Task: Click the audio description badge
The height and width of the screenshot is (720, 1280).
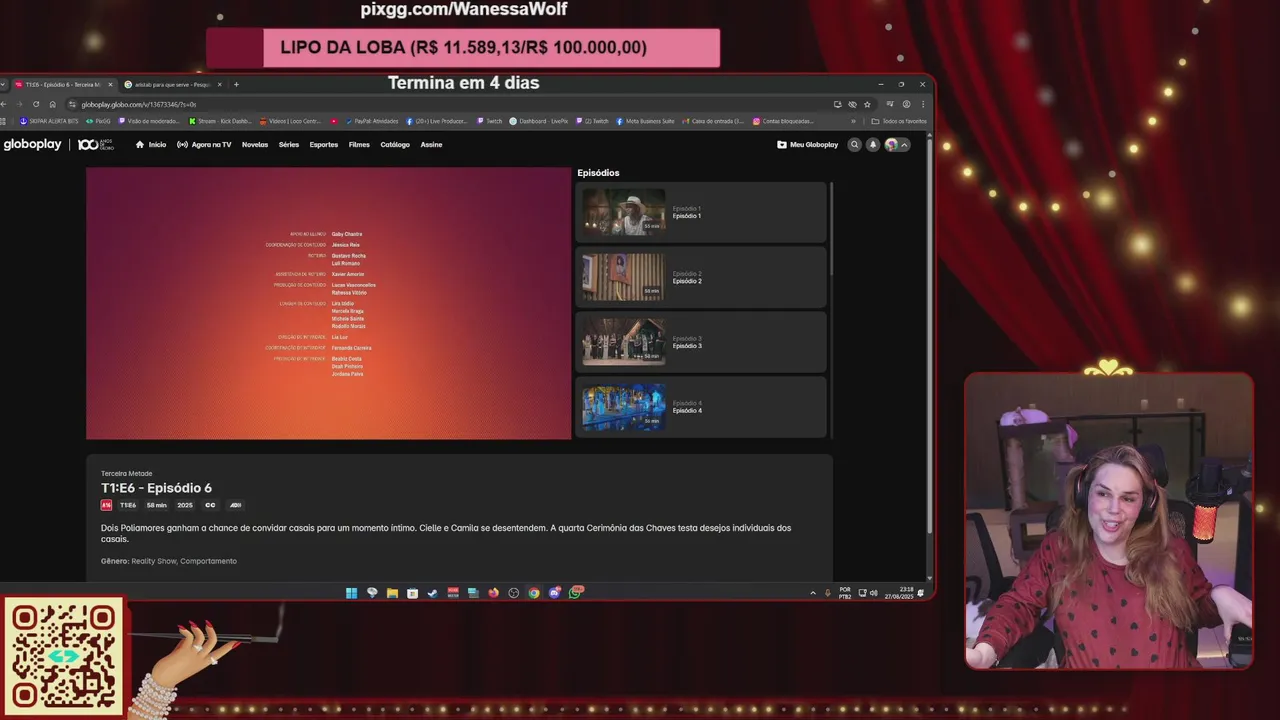Action: coord(236,505)
